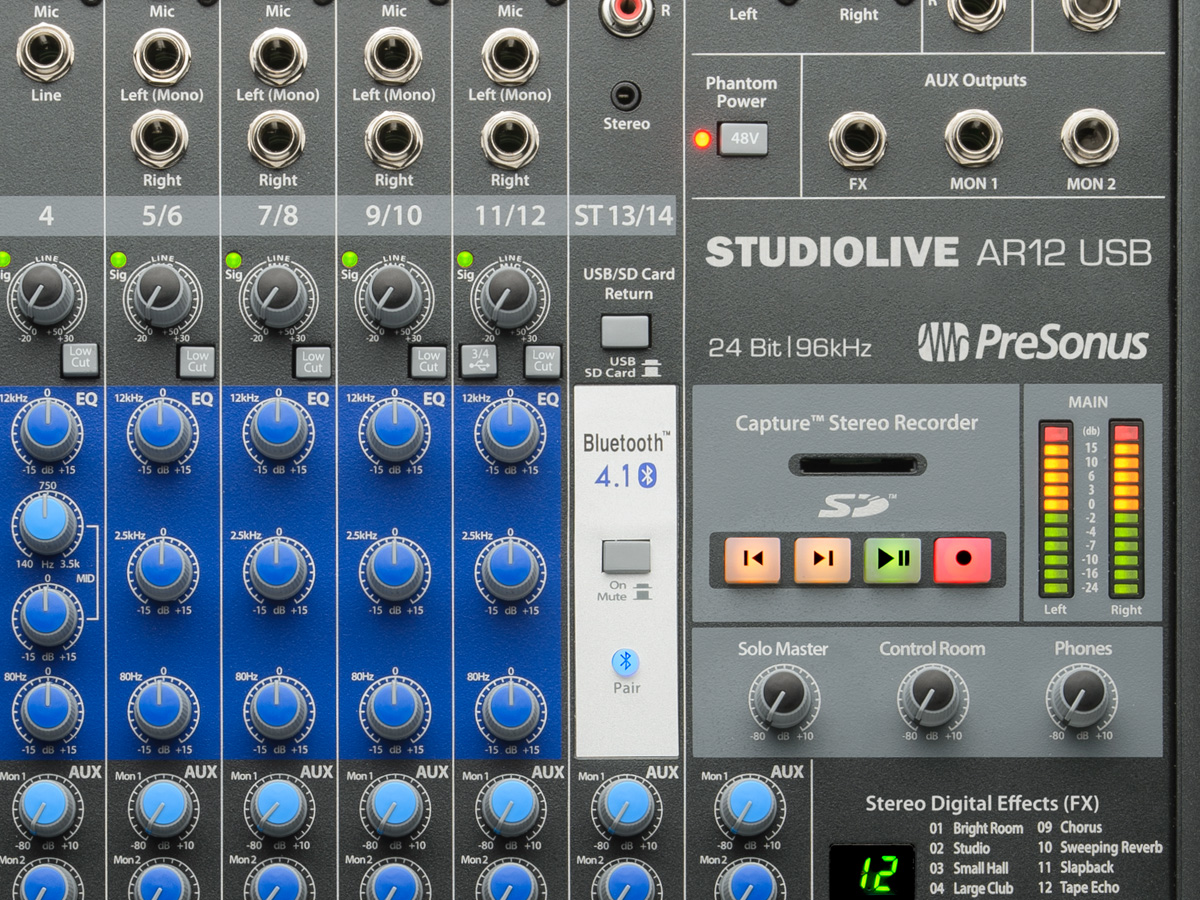Viewport: 1200px width, 900px height.
Task: Click the Left (Mono) jack on channel 7/8
Action: (x=278, y=56)
